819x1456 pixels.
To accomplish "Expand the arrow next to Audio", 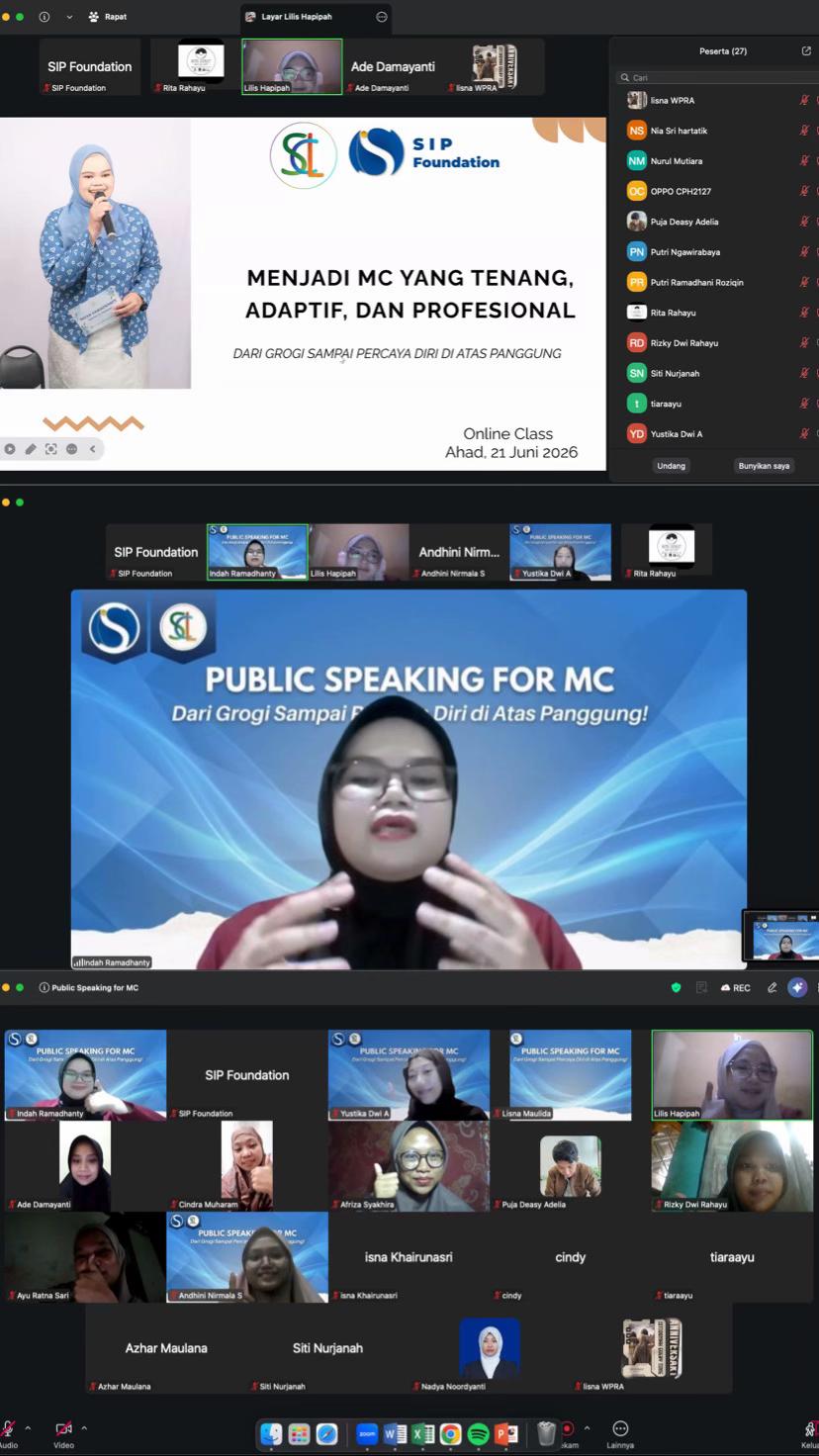I will [x=28, y=1428].
